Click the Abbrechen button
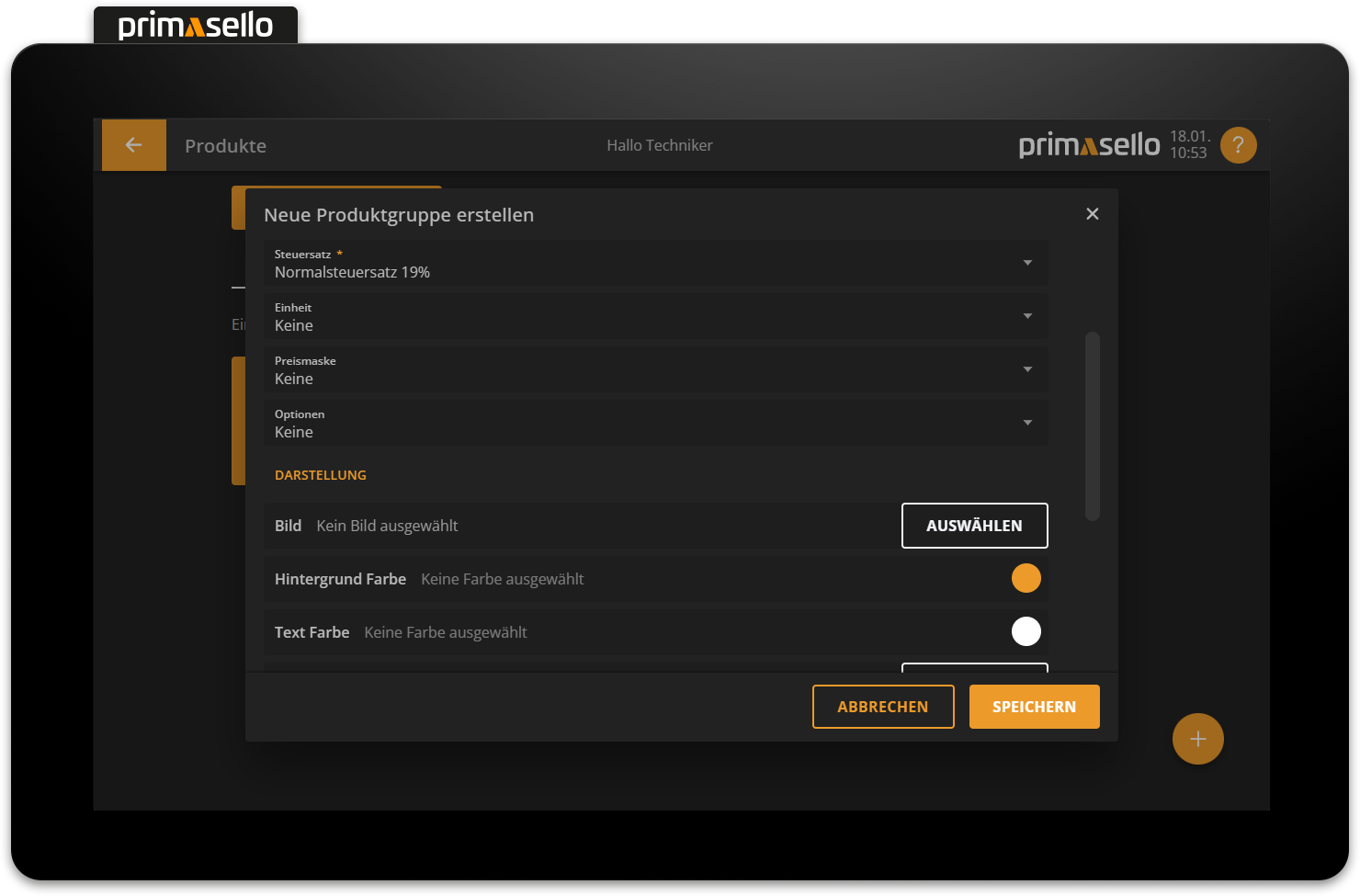This screenshot has height=896, width=1360. coord(882,707)
